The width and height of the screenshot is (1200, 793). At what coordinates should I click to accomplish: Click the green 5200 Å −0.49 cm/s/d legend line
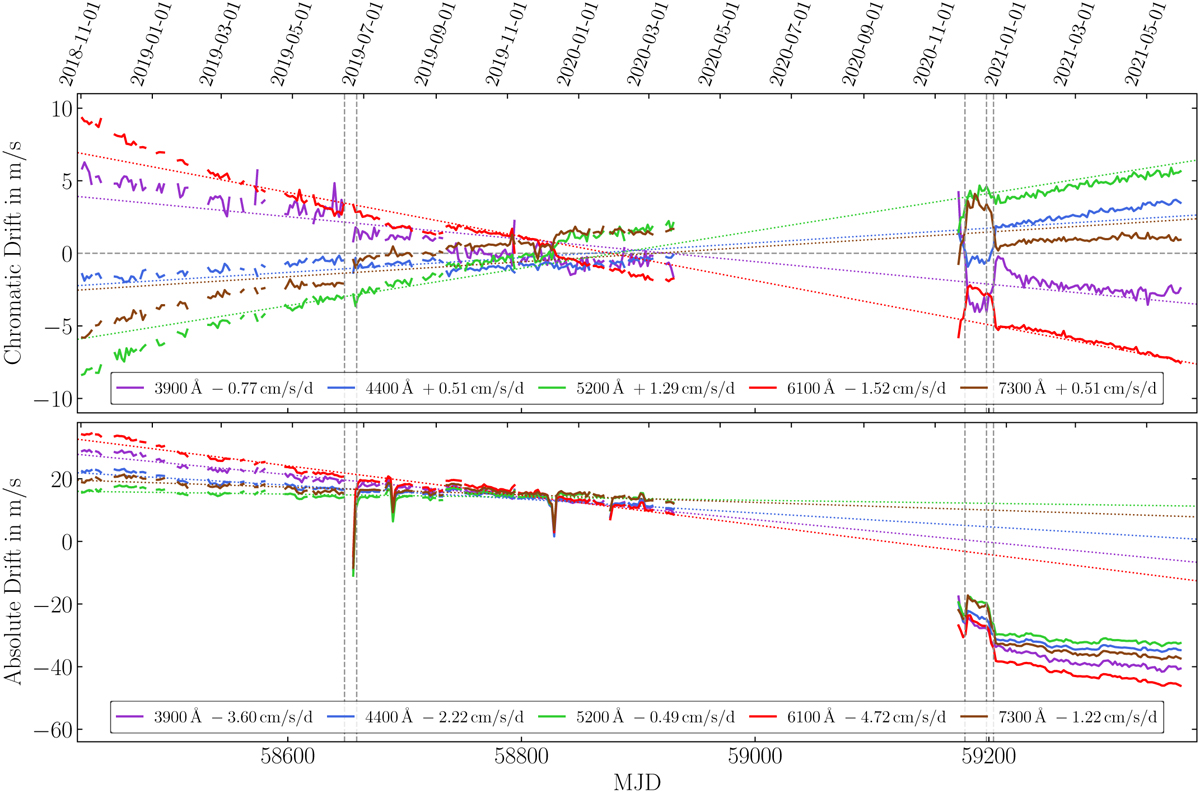point(555,744)
